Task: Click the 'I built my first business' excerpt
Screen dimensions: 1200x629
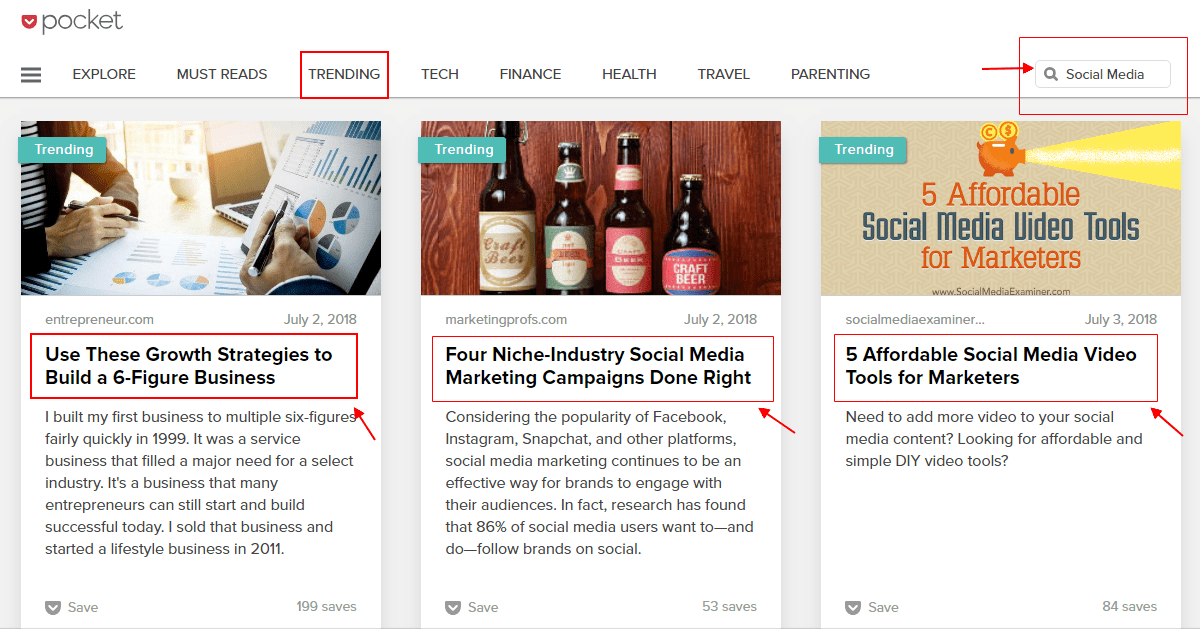Action: pos(200,483)
